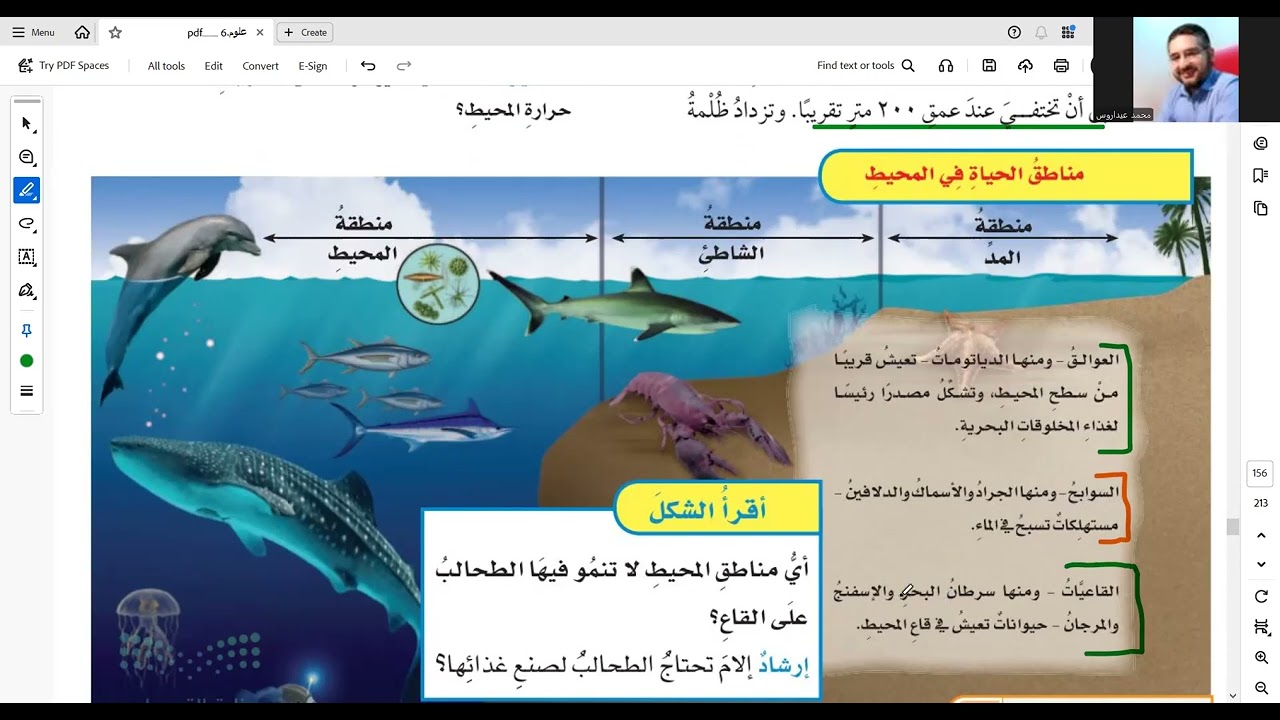
Task: Zoom out of the page
Action: coord(1260,688)
